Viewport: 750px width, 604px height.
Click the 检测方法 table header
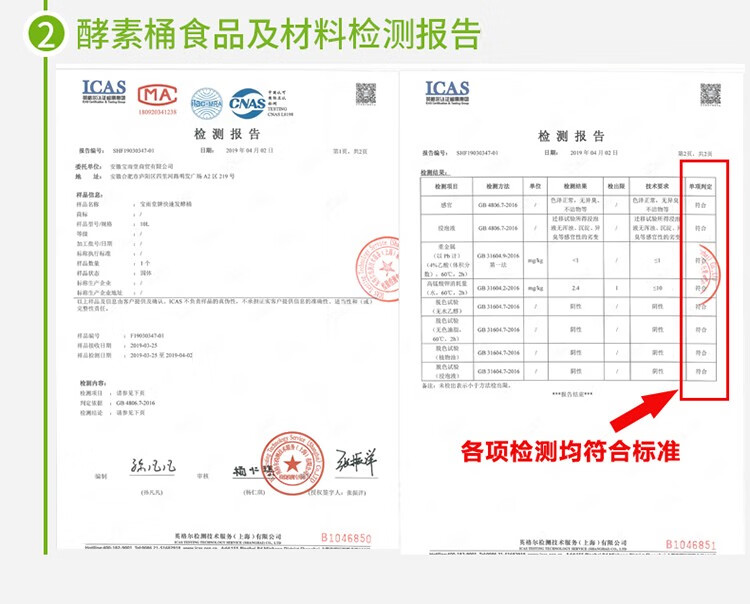coord(498,187)
